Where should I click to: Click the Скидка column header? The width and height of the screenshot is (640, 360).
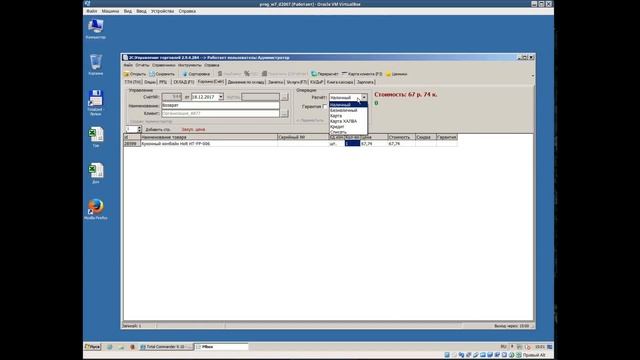[425, 137]
